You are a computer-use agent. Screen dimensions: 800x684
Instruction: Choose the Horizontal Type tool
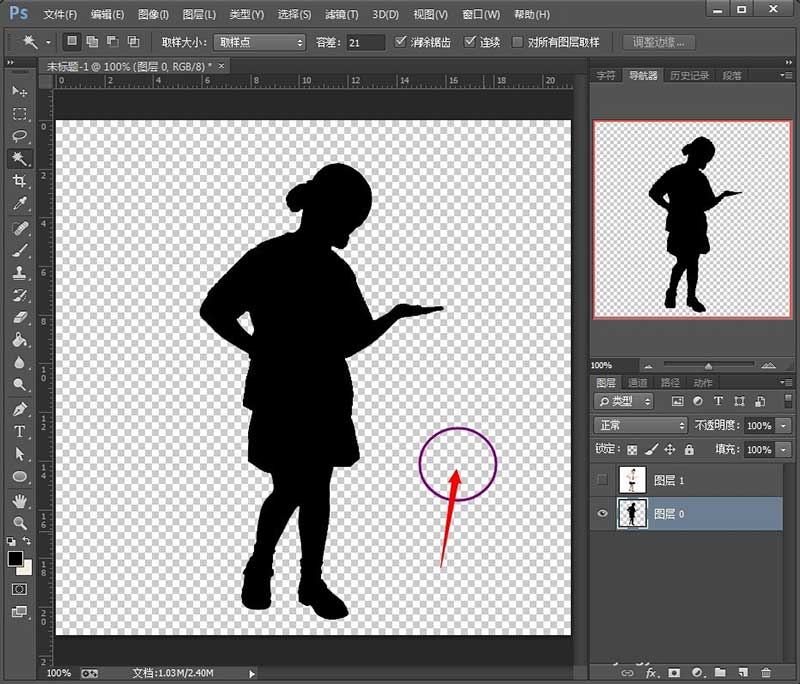[x=19, y=432]
